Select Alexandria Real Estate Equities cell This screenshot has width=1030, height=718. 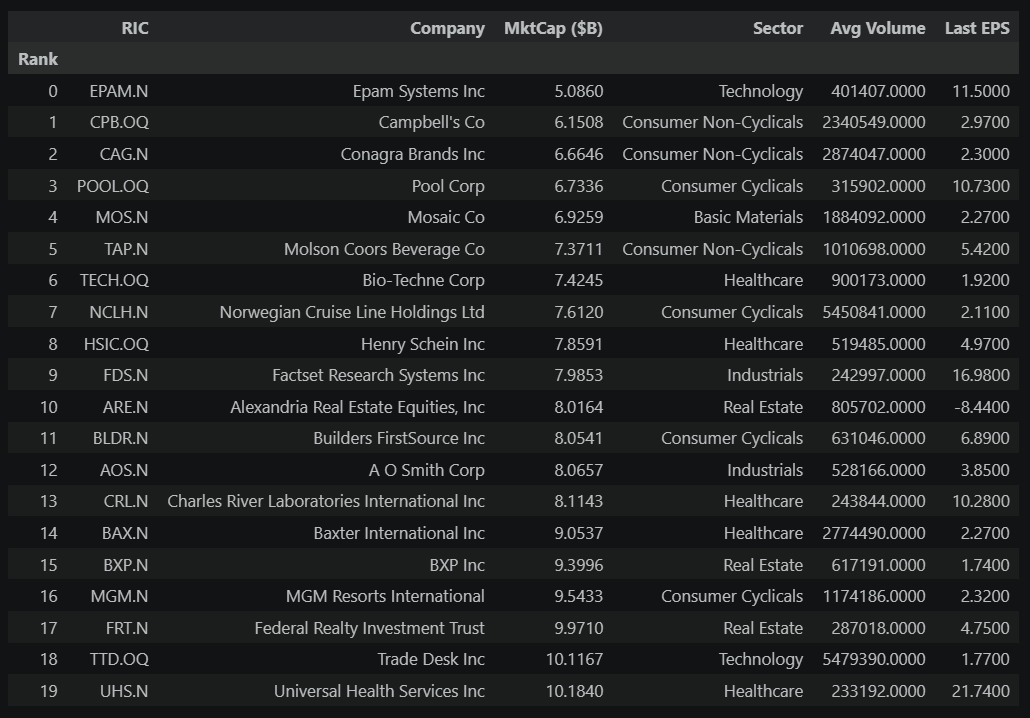(357, 407)
